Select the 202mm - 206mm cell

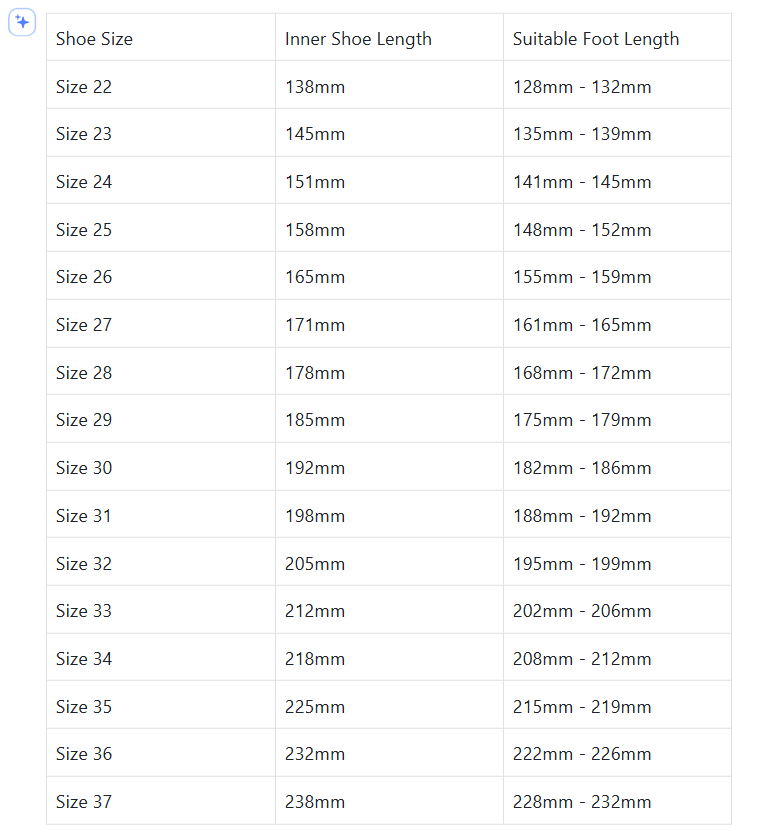click(582, 611)
